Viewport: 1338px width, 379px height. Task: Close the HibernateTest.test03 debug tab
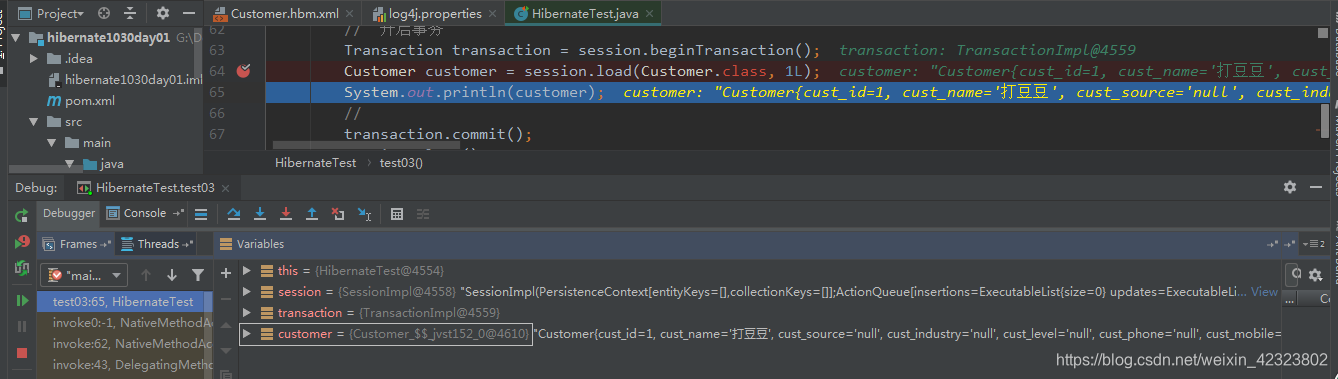coord(225,188)
